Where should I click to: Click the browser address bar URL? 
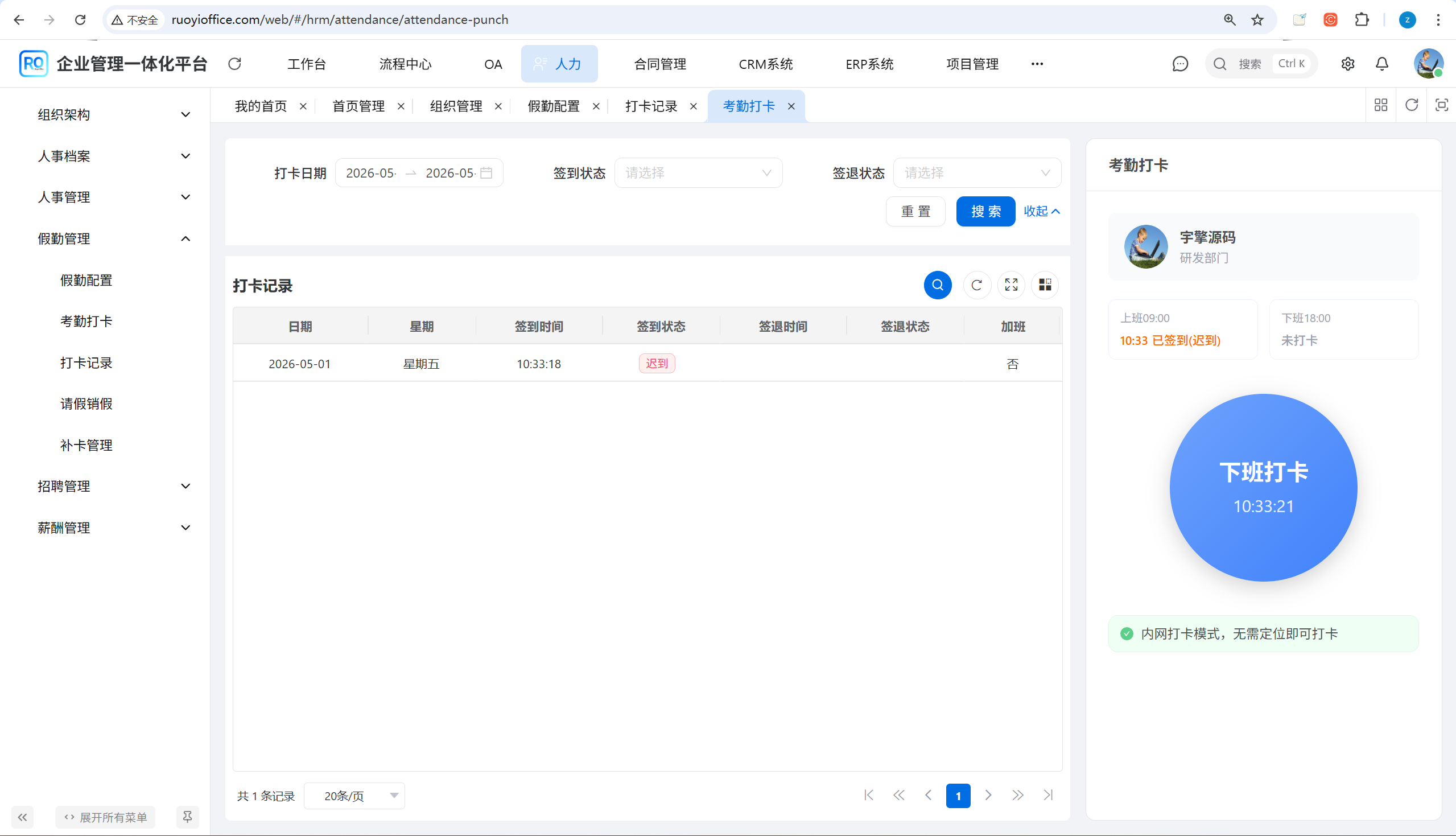pyautogui.click(x=340, y=19)
